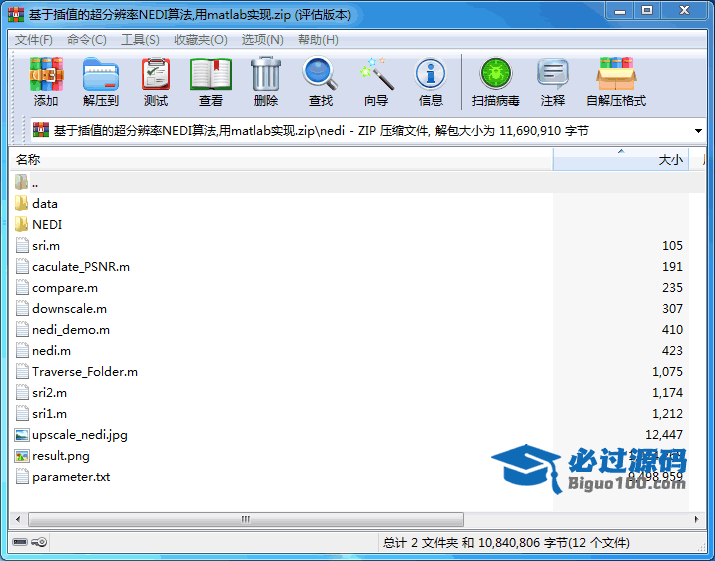715x561 pixels.
Task: Select the nedi_demo.m file name
Action: 71,330
